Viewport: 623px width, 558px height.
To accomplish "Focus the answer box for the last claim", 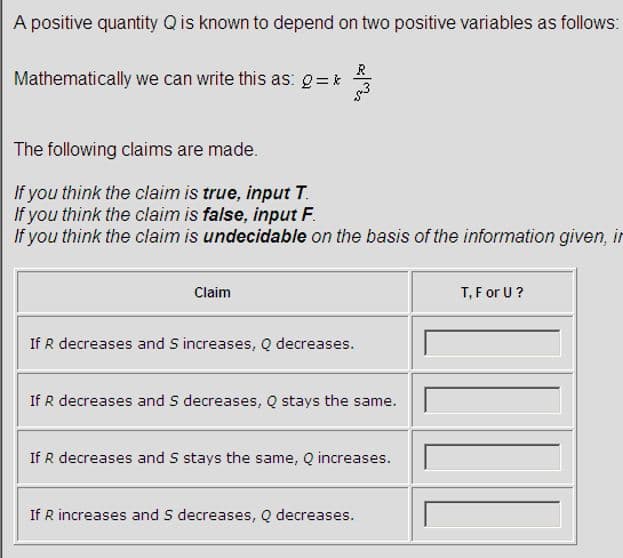I will click(x=492, y=514).
